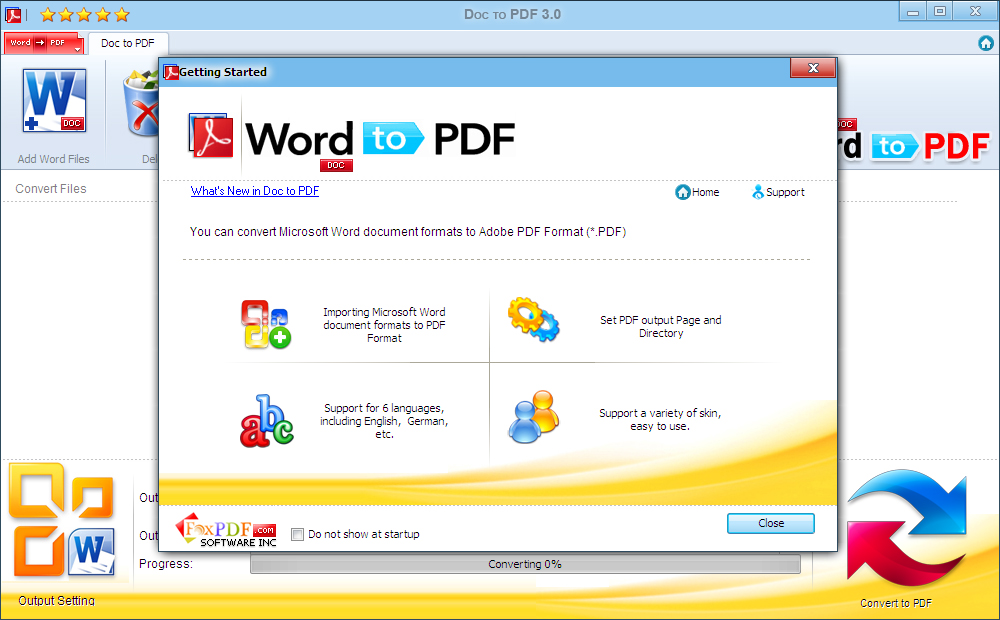
Task: Click the FoxPDF Software Inc logo
Action: [x=226, y=530]
